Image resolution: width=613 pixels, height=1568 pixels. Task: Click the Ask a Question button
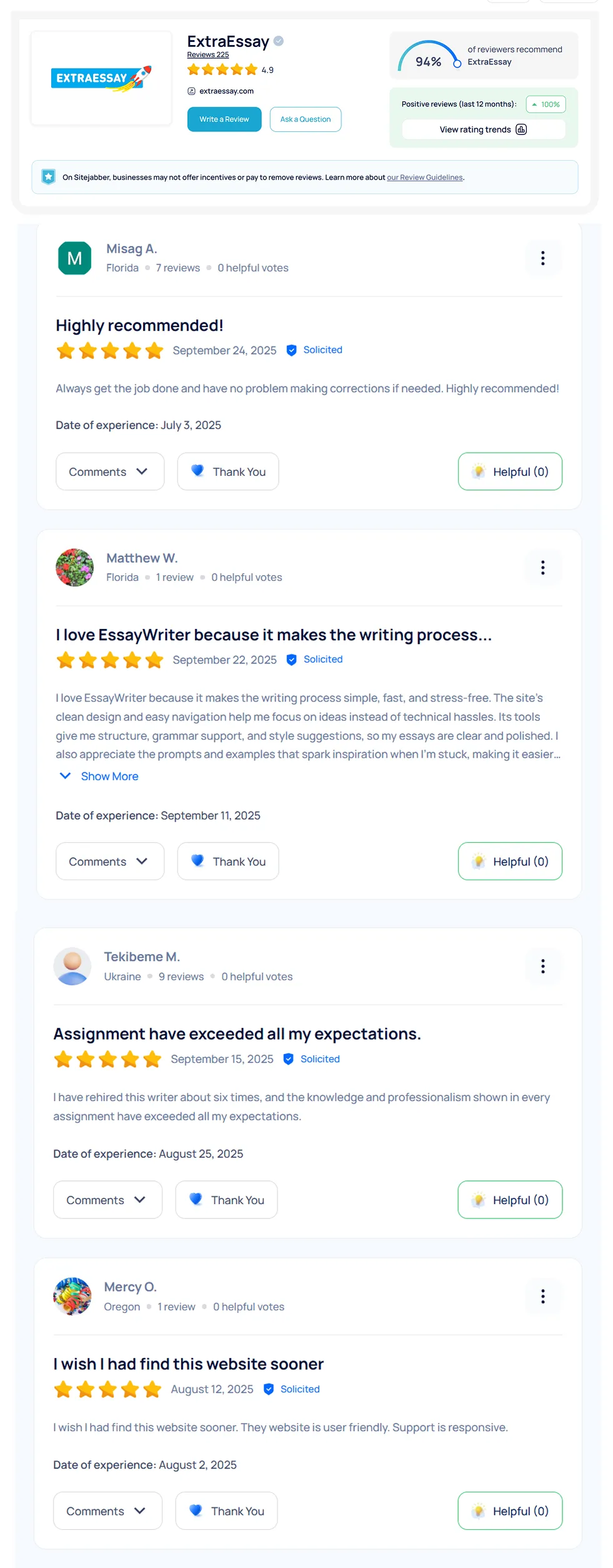[306, 119]
